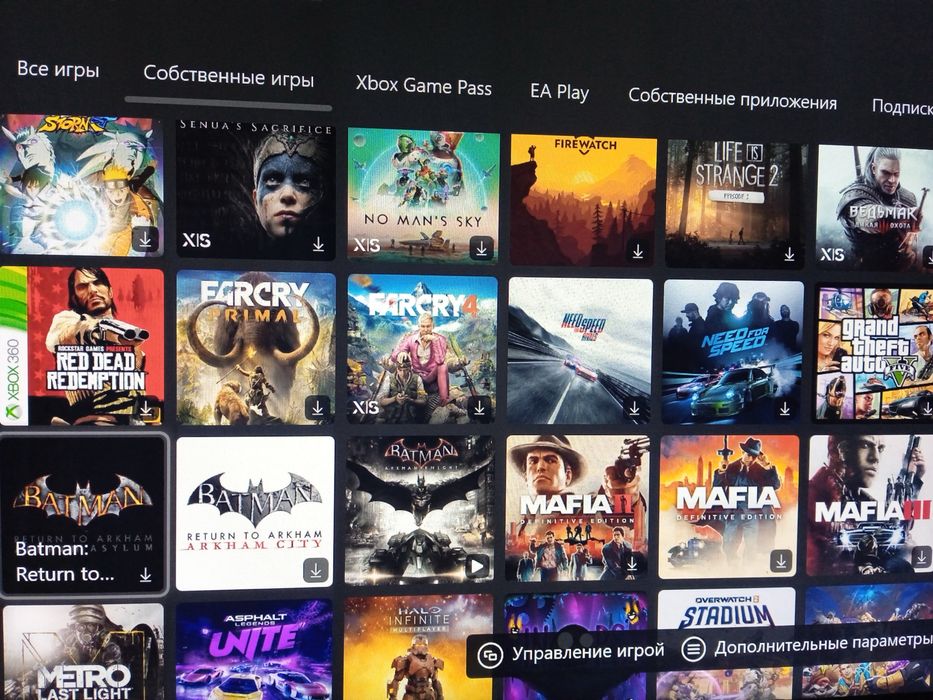This screenshot has width=933, height=700.
Task: Select the Far Cry 4 tile
Action: (422, 349)
